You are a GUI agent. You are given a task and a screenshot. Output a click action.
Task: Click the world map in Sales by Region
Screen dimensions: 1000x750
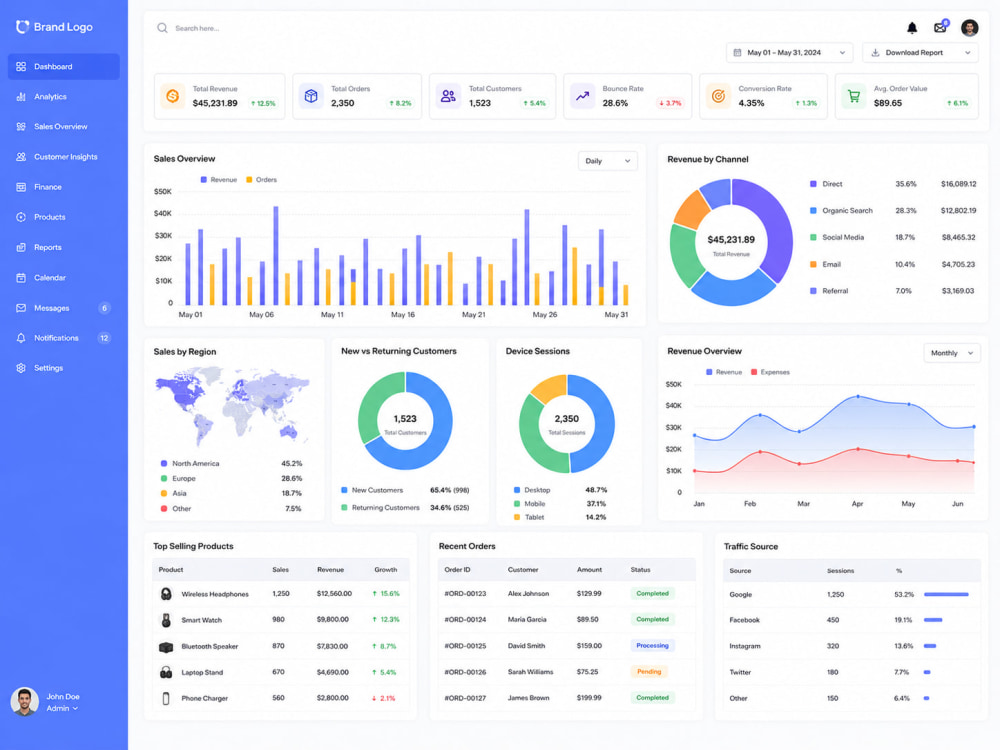(x=232, y=406)
